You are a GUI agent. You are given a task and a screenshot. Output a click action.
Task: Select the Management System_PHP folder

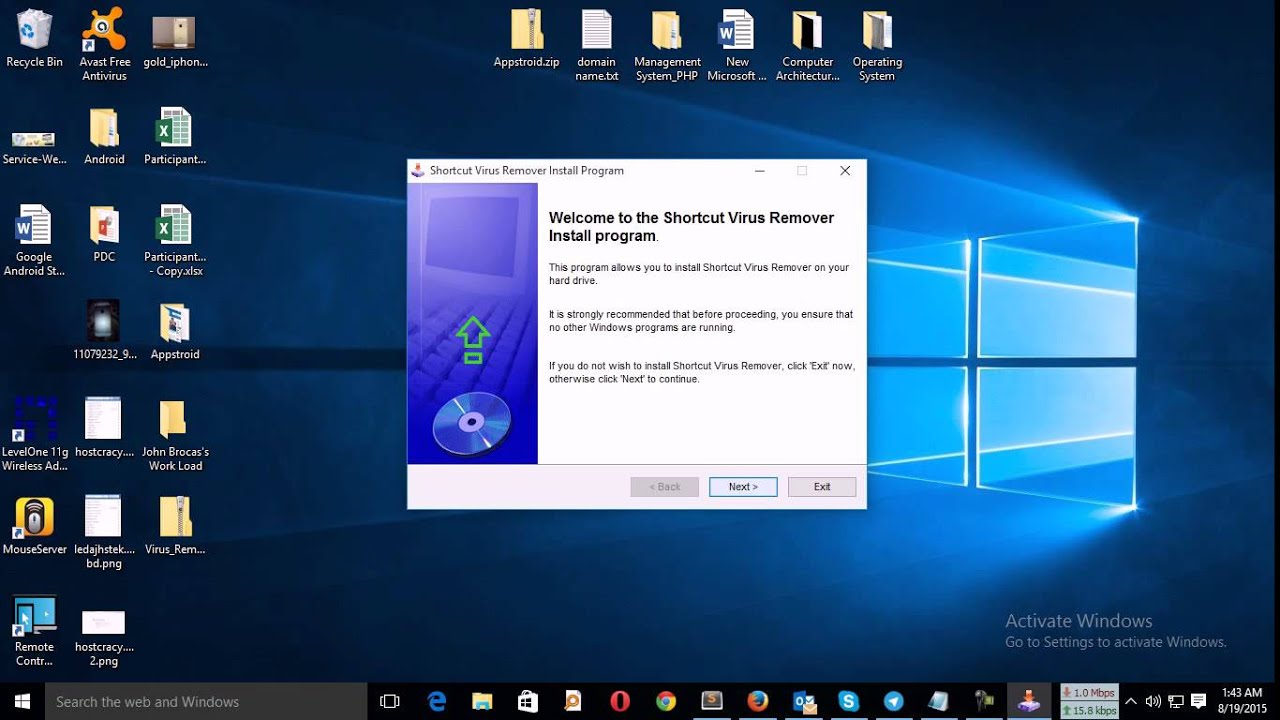[667, 45]
